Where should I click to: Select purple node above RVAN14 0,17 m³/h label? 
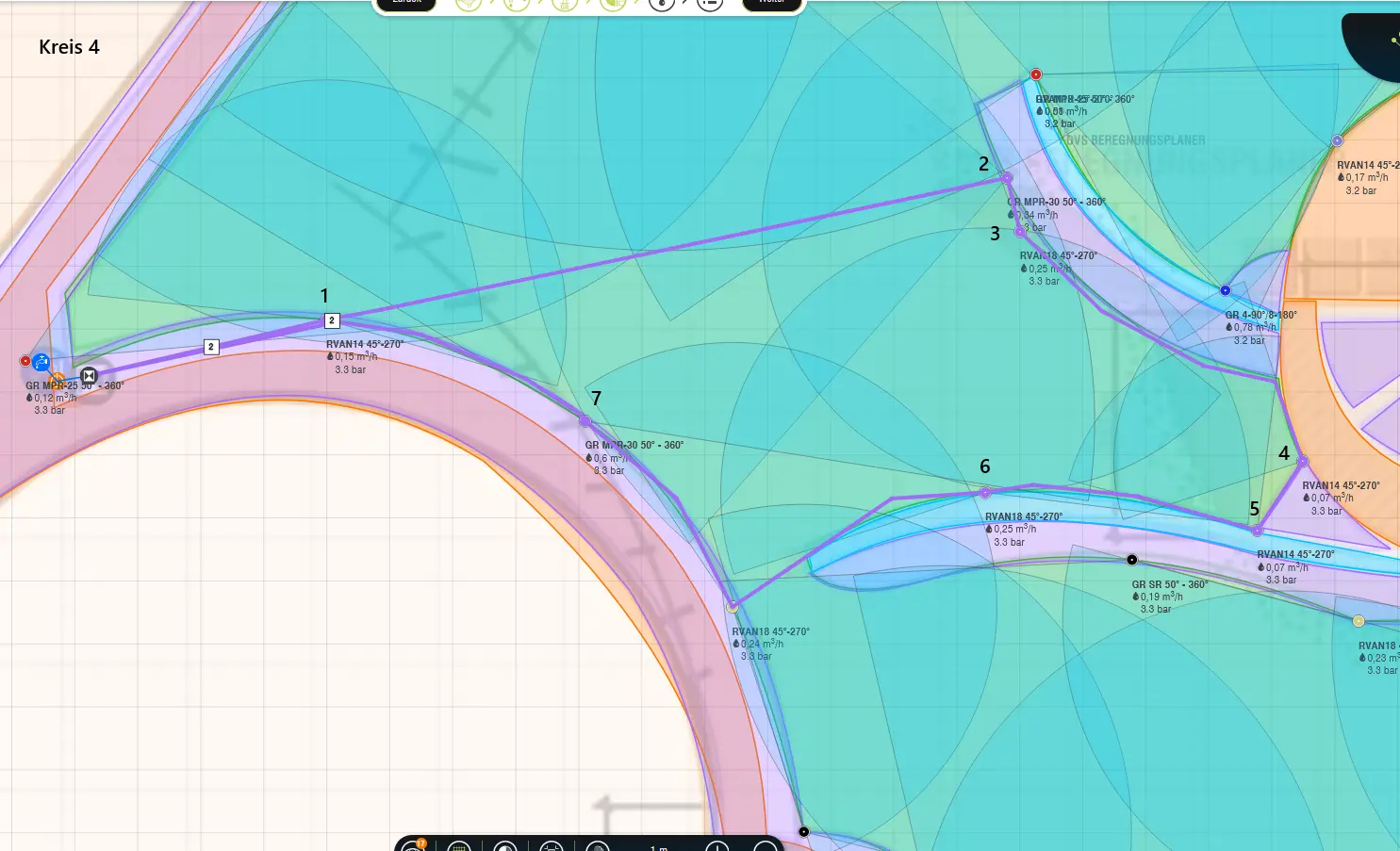click(1337, 141)
